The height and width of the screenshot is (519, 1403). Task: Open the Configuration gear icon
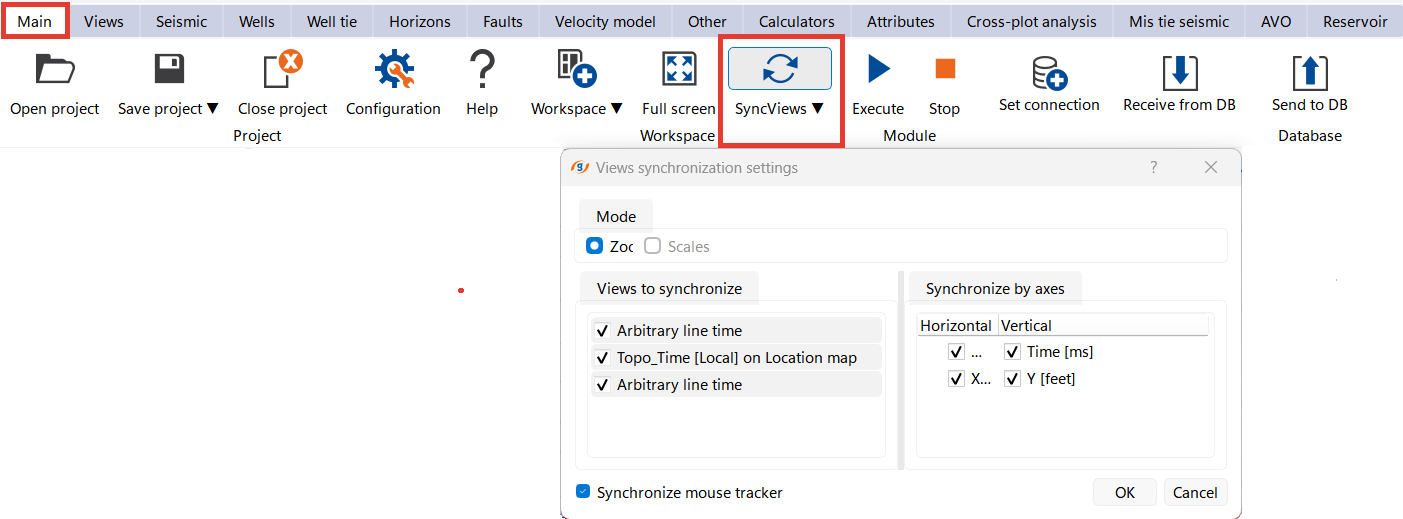[393, 70]
